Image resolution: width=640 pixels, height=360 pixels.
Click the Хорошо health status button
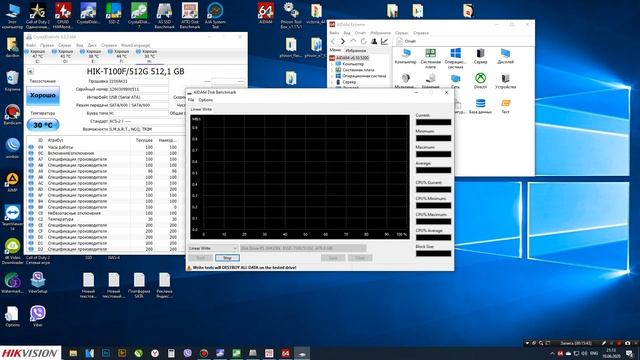point(43,96)
